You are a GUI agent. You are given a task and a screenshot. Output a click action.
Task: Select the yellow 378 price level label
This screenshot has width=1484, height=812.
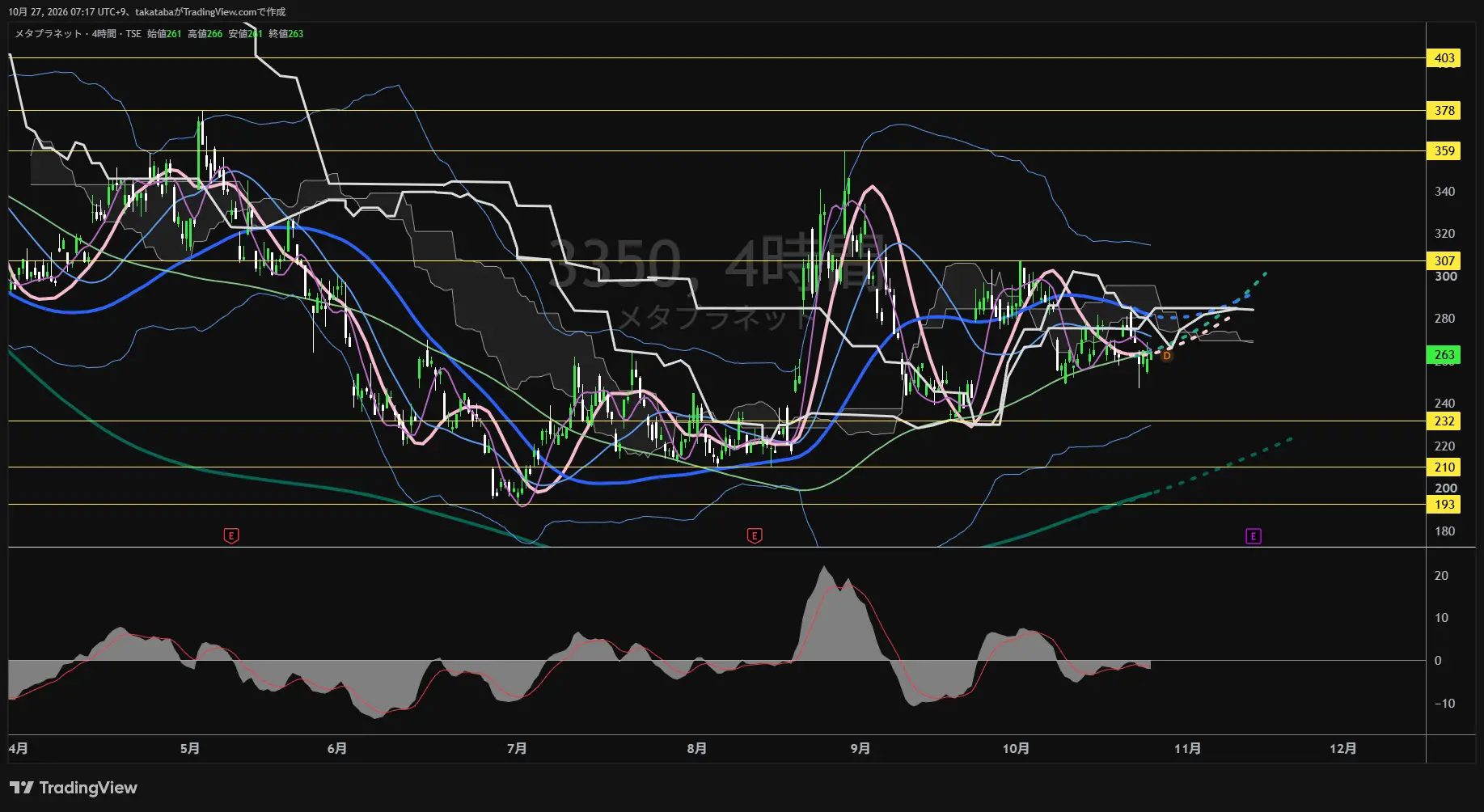[1444, 111]
